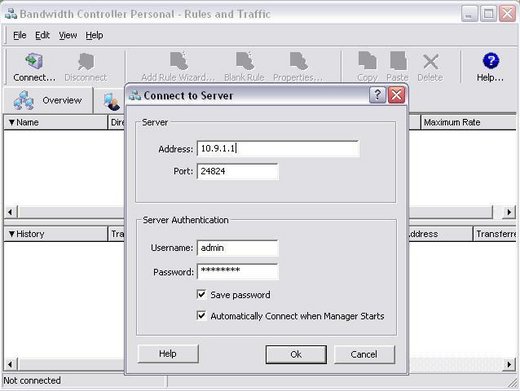The height and width of the screenshot is (391, 520).
Task: Open the Properties toolbar icon
Action: (x=298, y=67)
